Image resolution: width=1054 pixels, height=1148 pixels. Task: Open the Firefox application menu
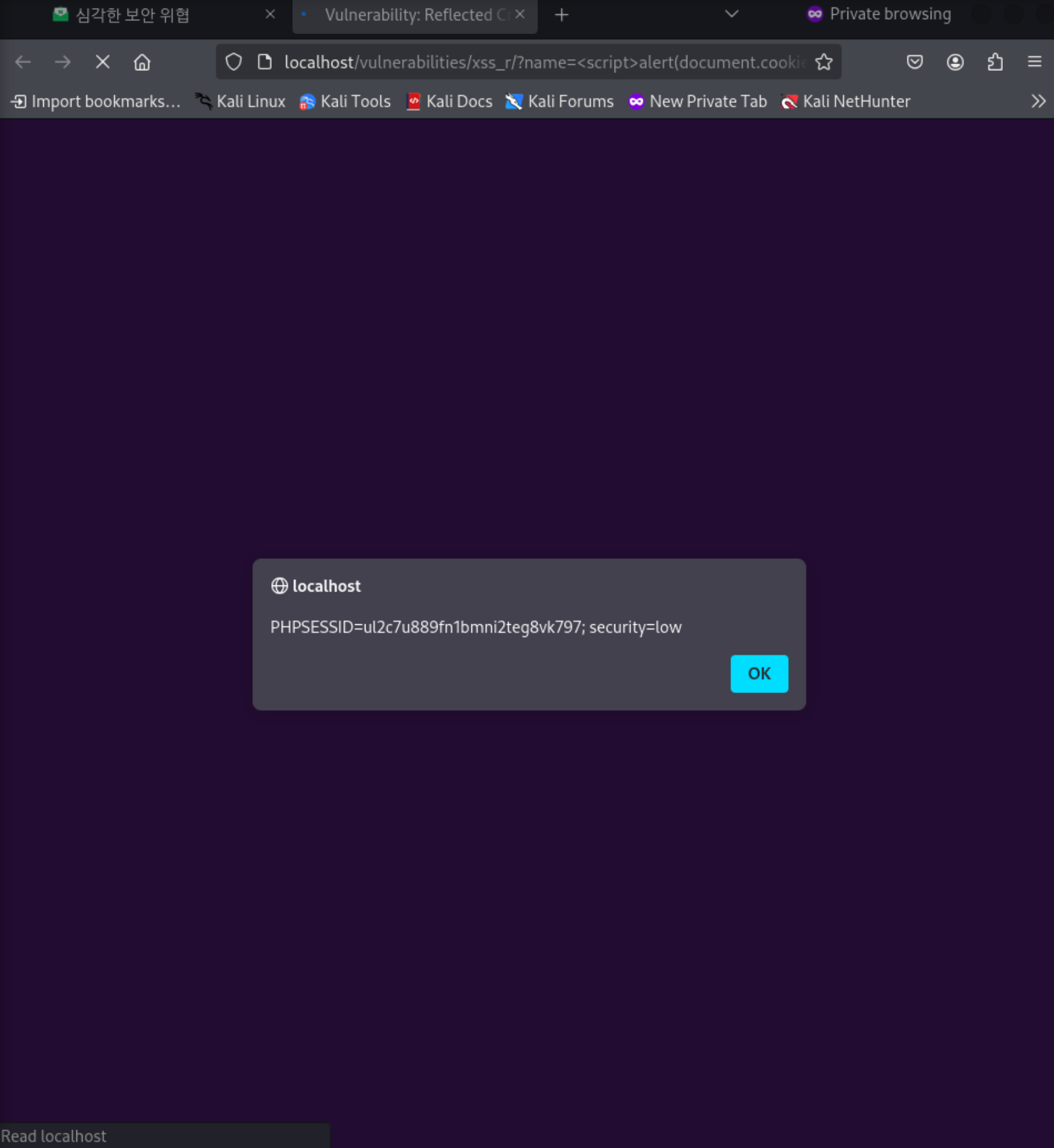(1034, 62)
